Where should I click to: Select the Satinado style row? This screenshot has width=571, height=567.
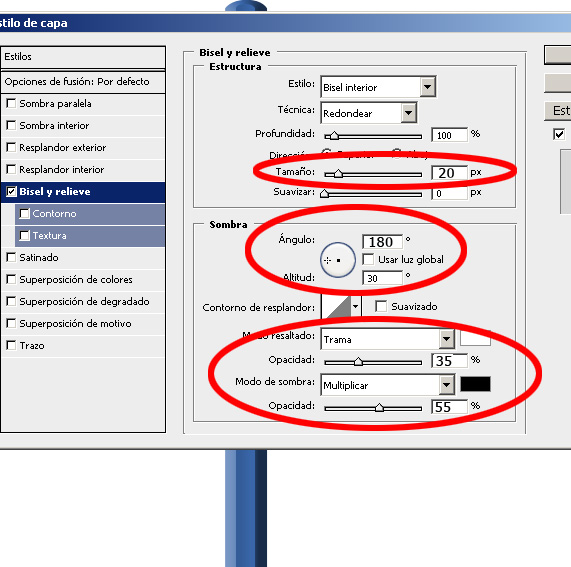[83, 258]
